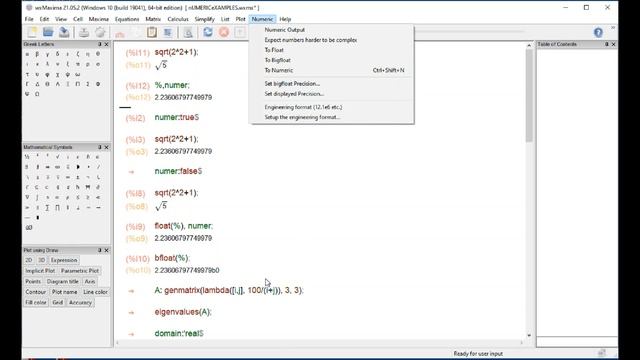Click the Expression button
This screenshot has height=360, width=640.
pos(64,260)
